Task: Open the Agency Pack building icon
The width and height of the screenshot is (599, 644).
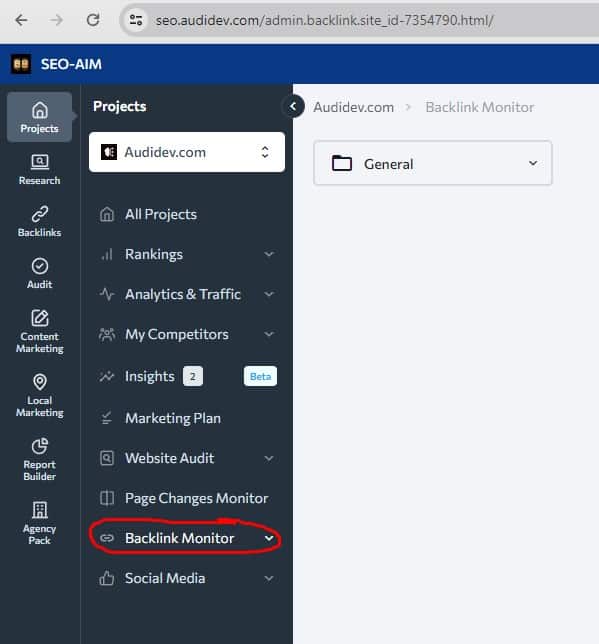Action: (x=39, y=510)
